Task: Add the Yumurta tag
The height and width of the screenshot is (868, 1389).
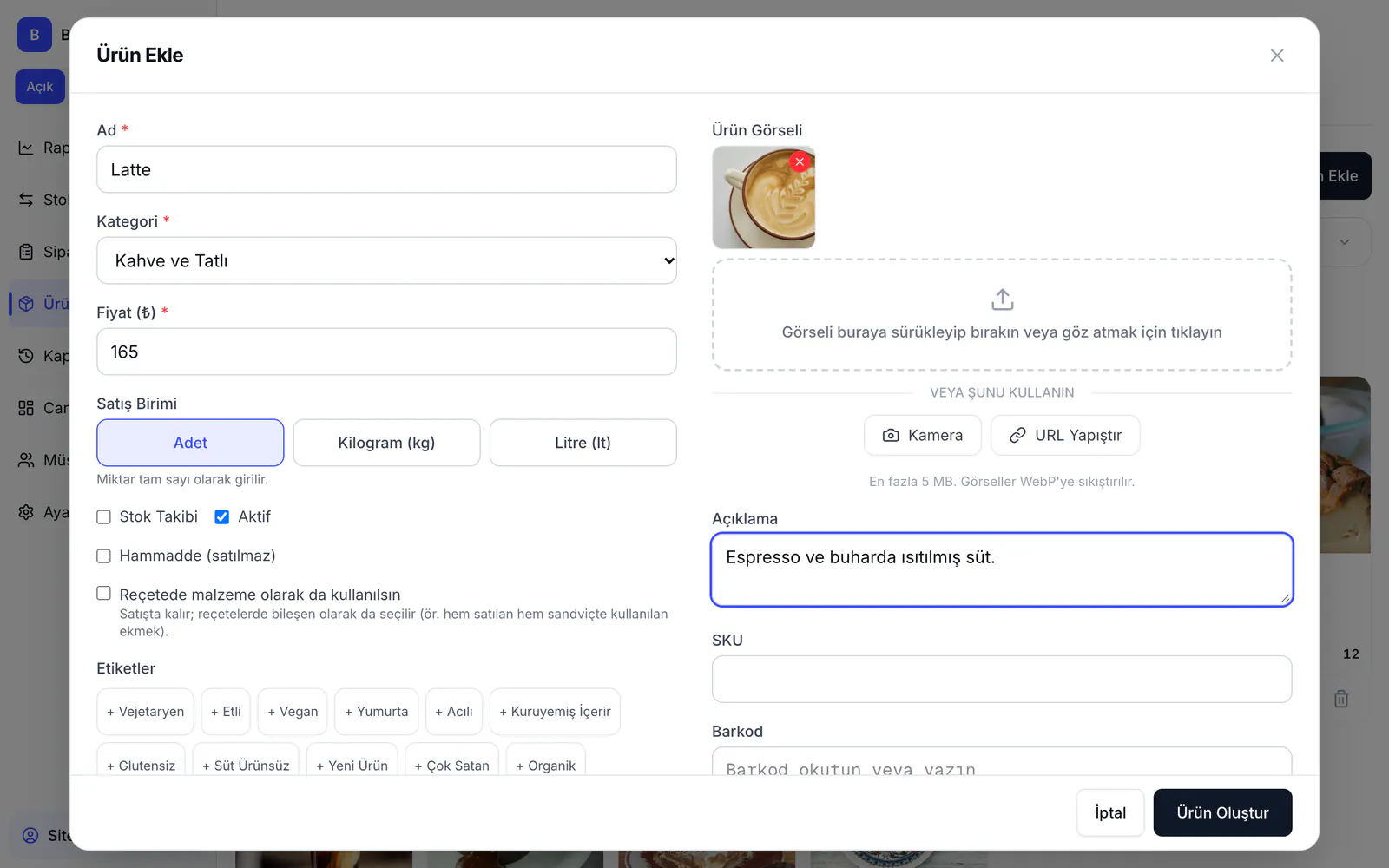Action: pos(376,712)
